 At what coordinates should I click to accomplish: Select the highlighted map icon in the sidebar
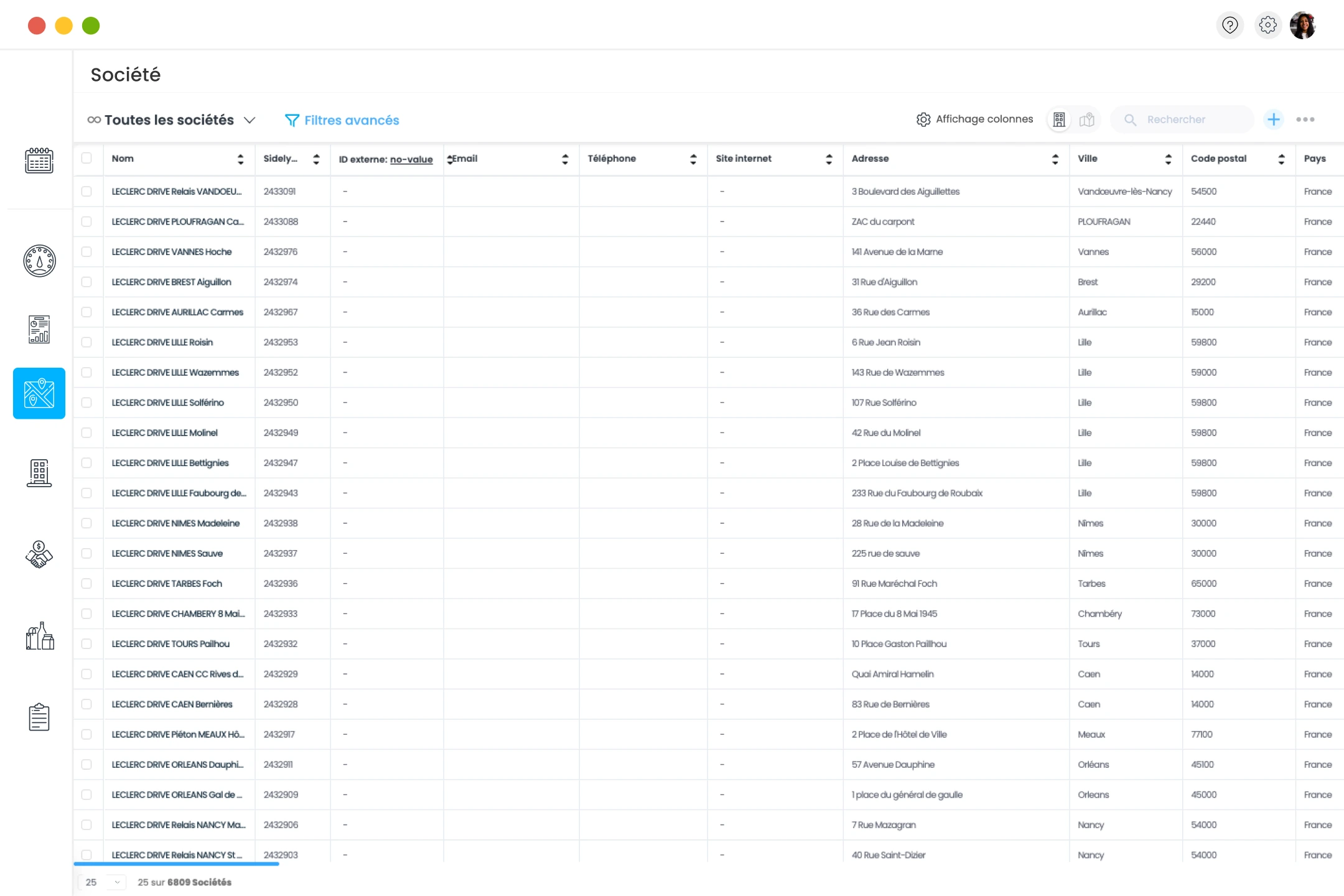click(39, 393)
